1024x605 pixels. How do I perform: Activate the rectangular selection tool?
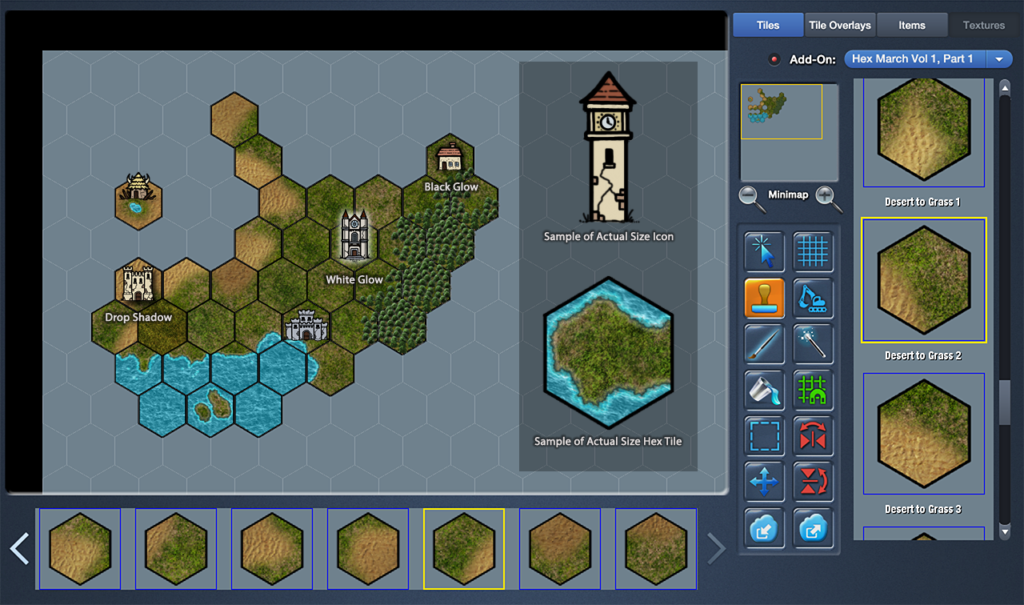[x=764, y=437]
